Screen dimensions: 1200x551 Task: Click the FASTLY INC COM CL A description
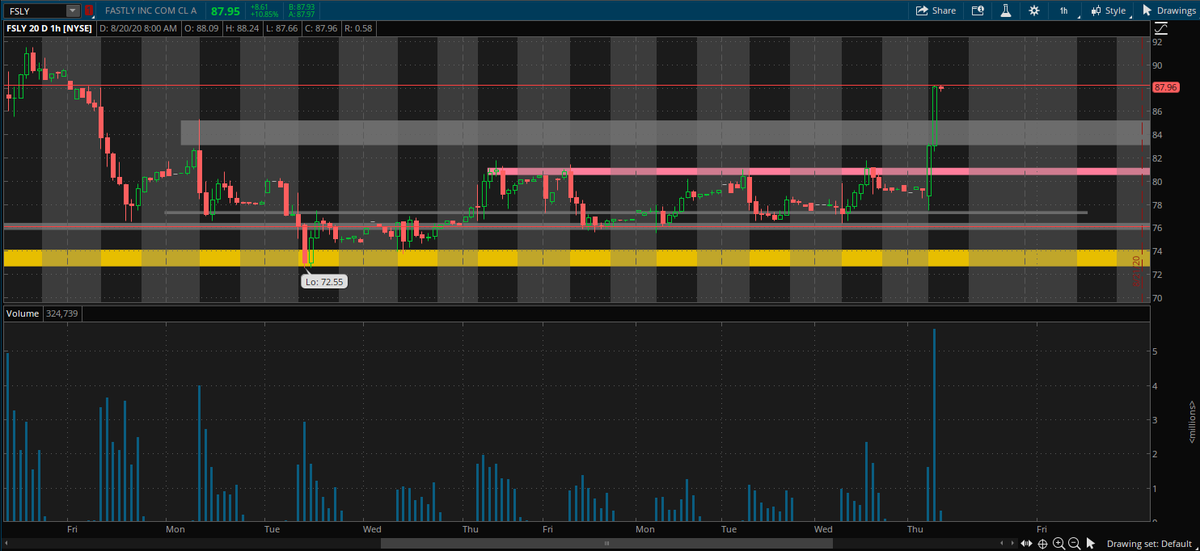point(149,10)
